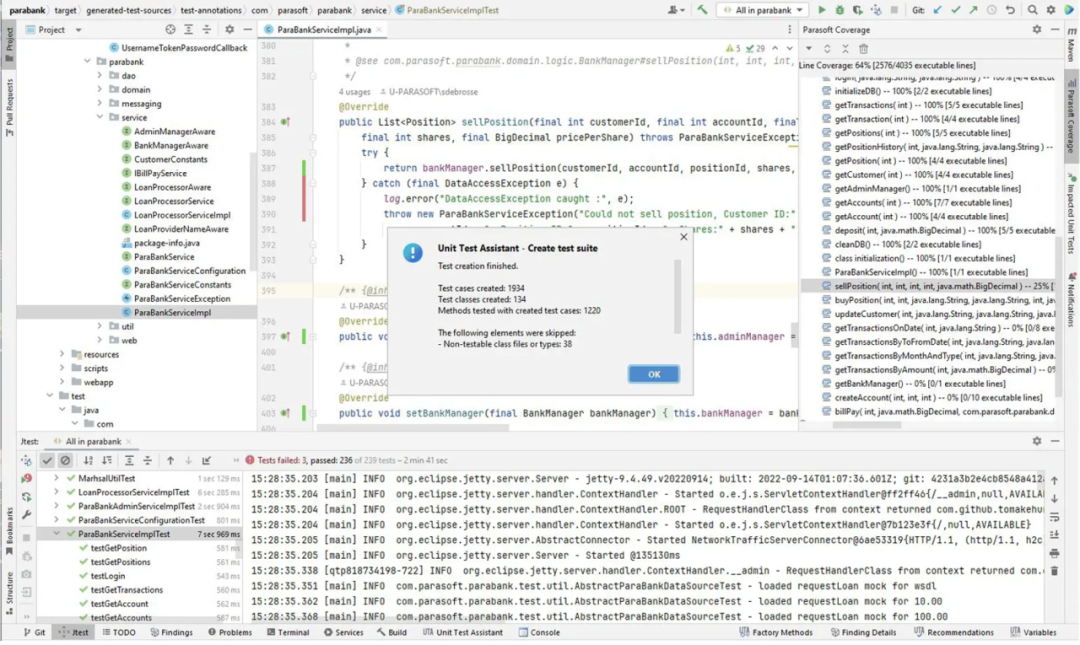1080x645 pixels.
Task: Sort test results by duration
Action: (107, 460)
